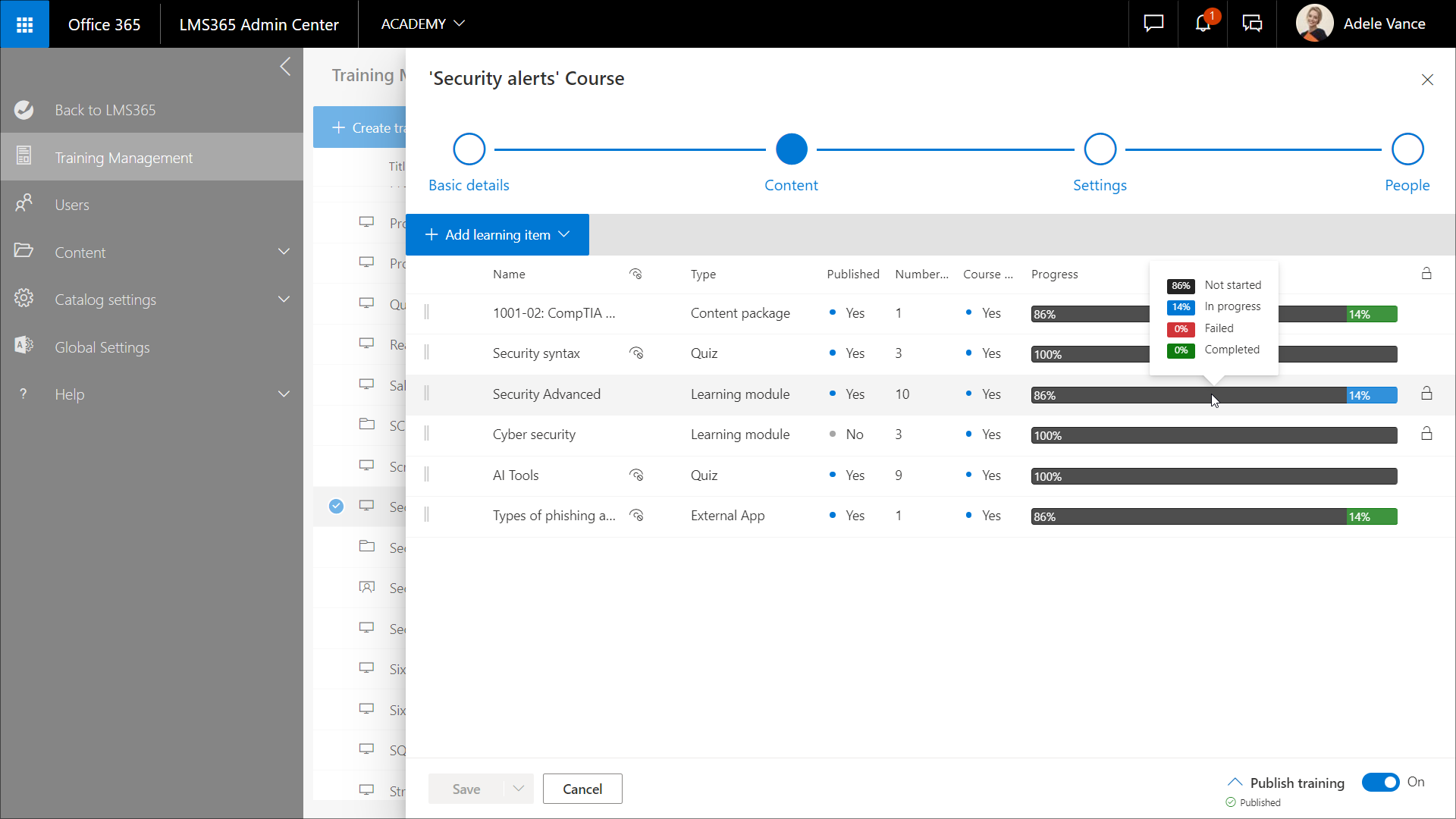The width and height of the screenshot is (1456, 819).
Task: Click the lock icon on Cyber security row
Action: point(1426,434)
